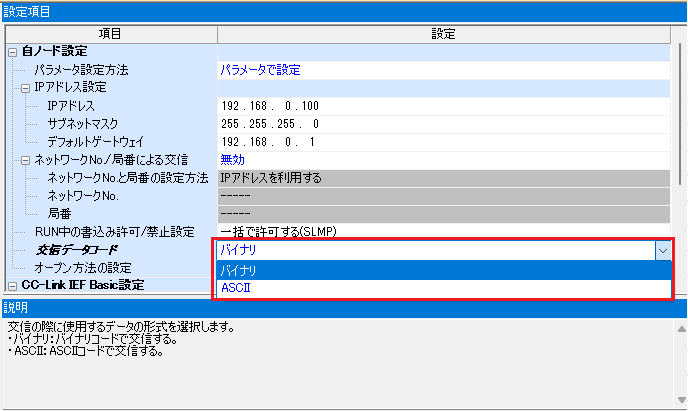688x411 pixels.
Task: Select バイナリ in the dropdown list
Action: click(x=444, y=270)
